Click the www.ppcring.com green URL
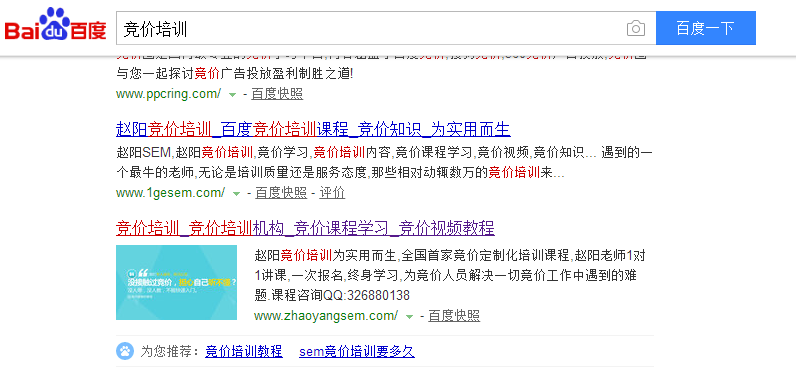Screen dimensions: 796x379 pos(169,94)
